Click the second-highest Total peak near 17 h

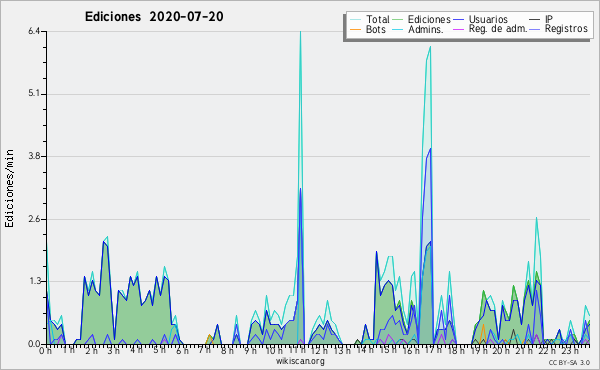point(430,47)
